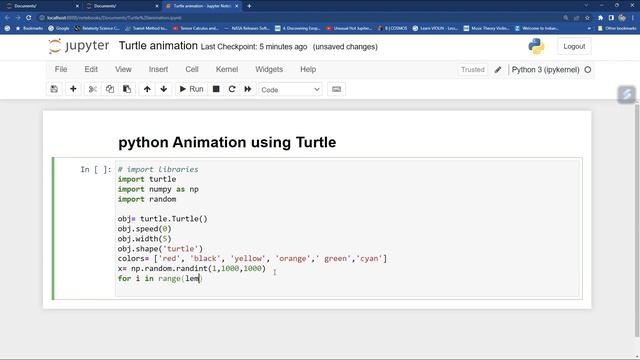Open the browser tab search chevron
The image size is (640, 360).
586,5
